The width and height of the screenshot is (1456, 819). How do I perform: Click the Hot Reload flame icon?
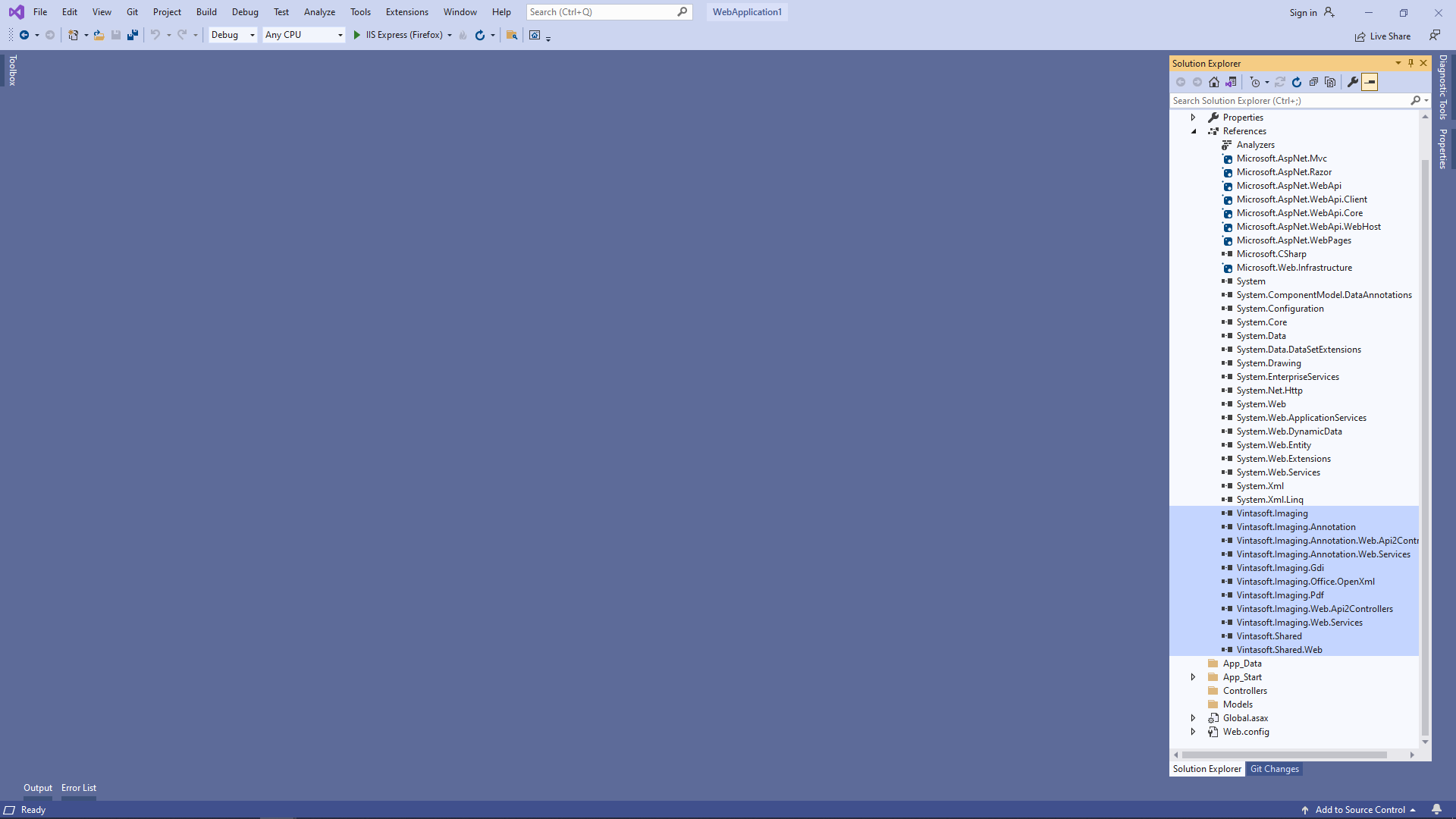[x=463, y=35]
